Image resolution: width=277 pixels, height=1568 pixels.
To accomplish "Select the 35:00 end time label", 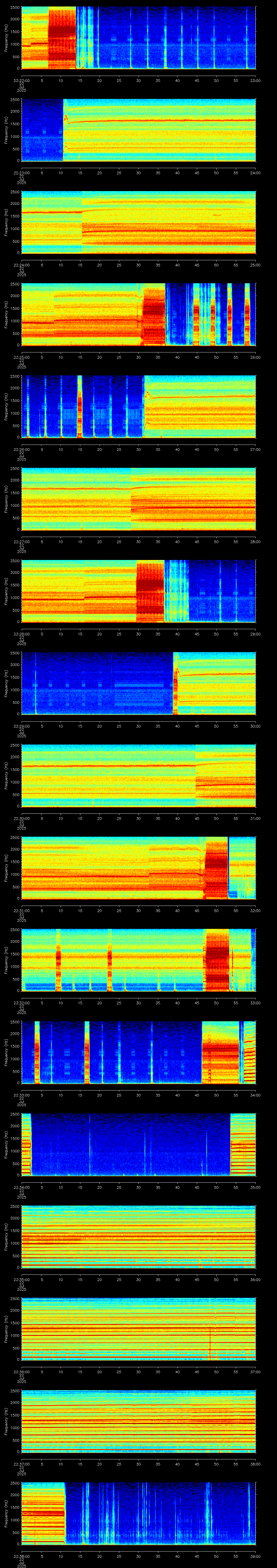I will pyautogui.click(x=255, y=1187).
